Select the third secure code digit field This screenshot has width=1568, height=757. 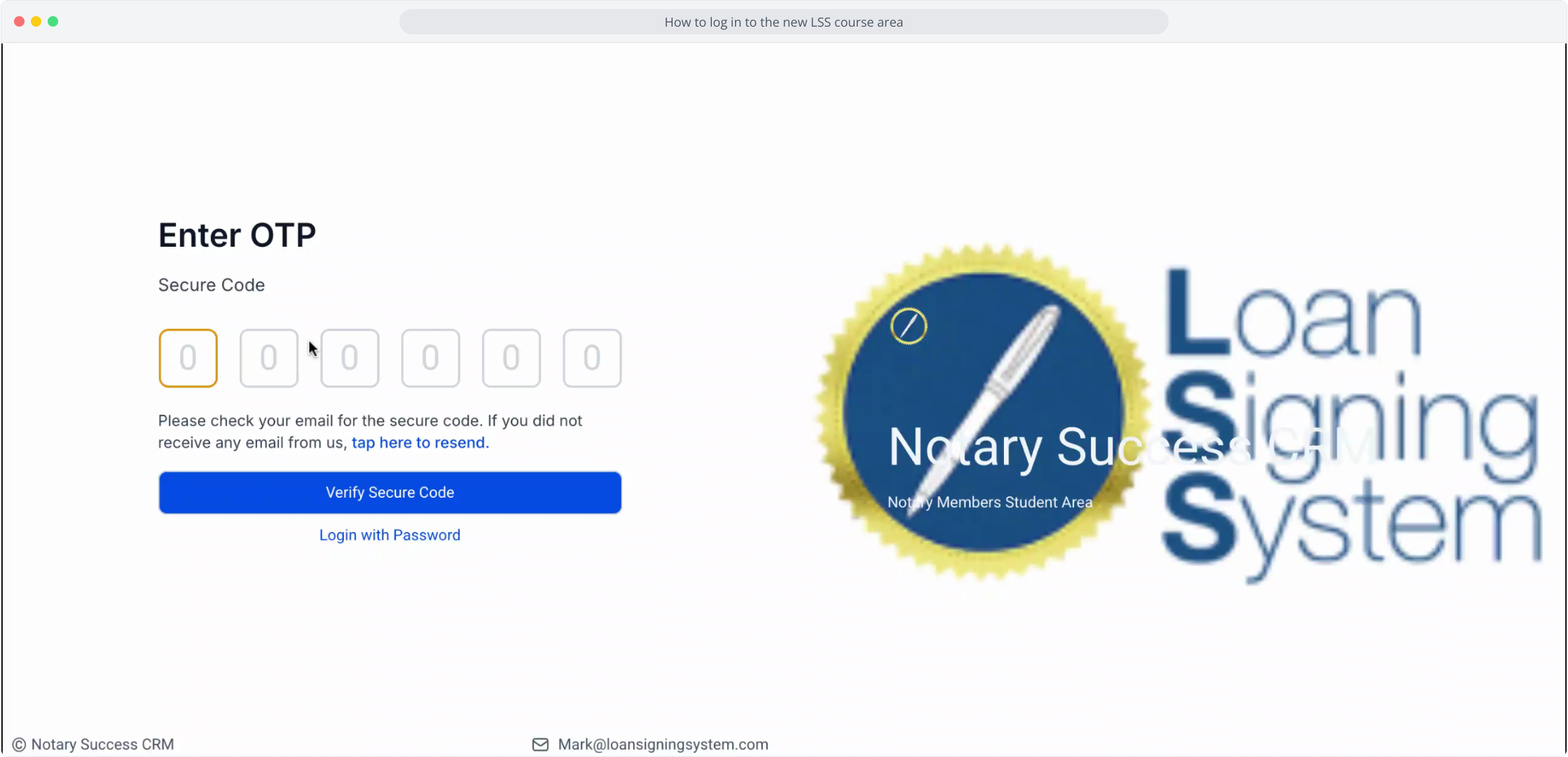[350, 358]
